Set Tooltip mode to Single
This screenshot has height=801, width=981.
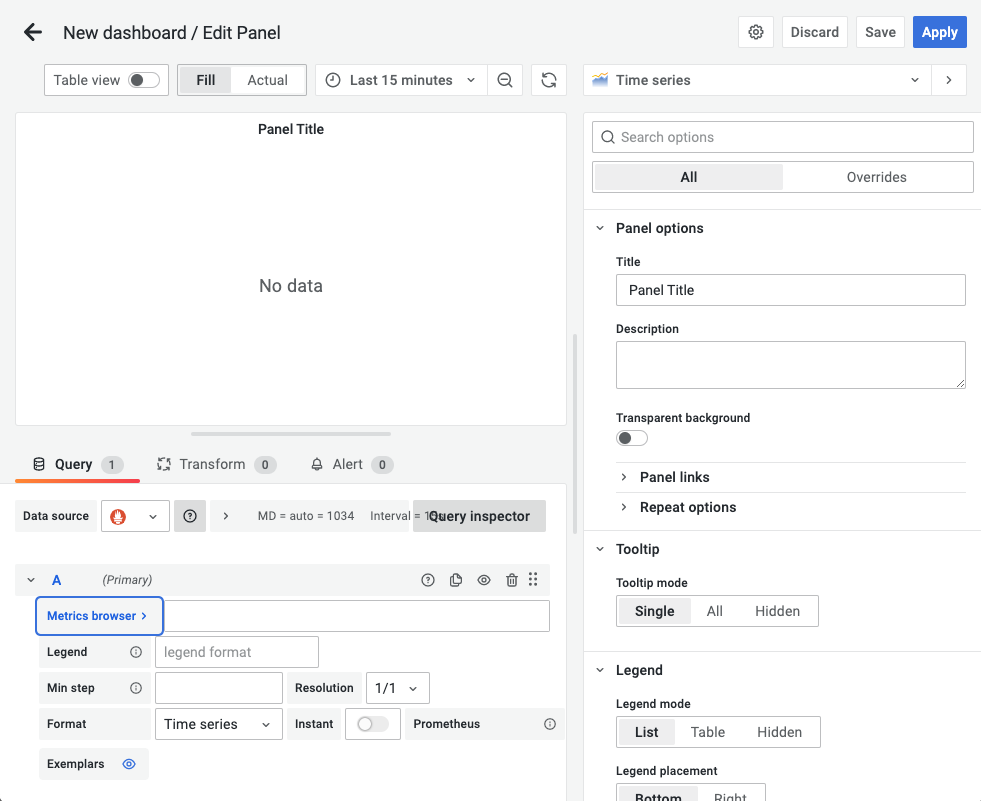coord(654,611)
